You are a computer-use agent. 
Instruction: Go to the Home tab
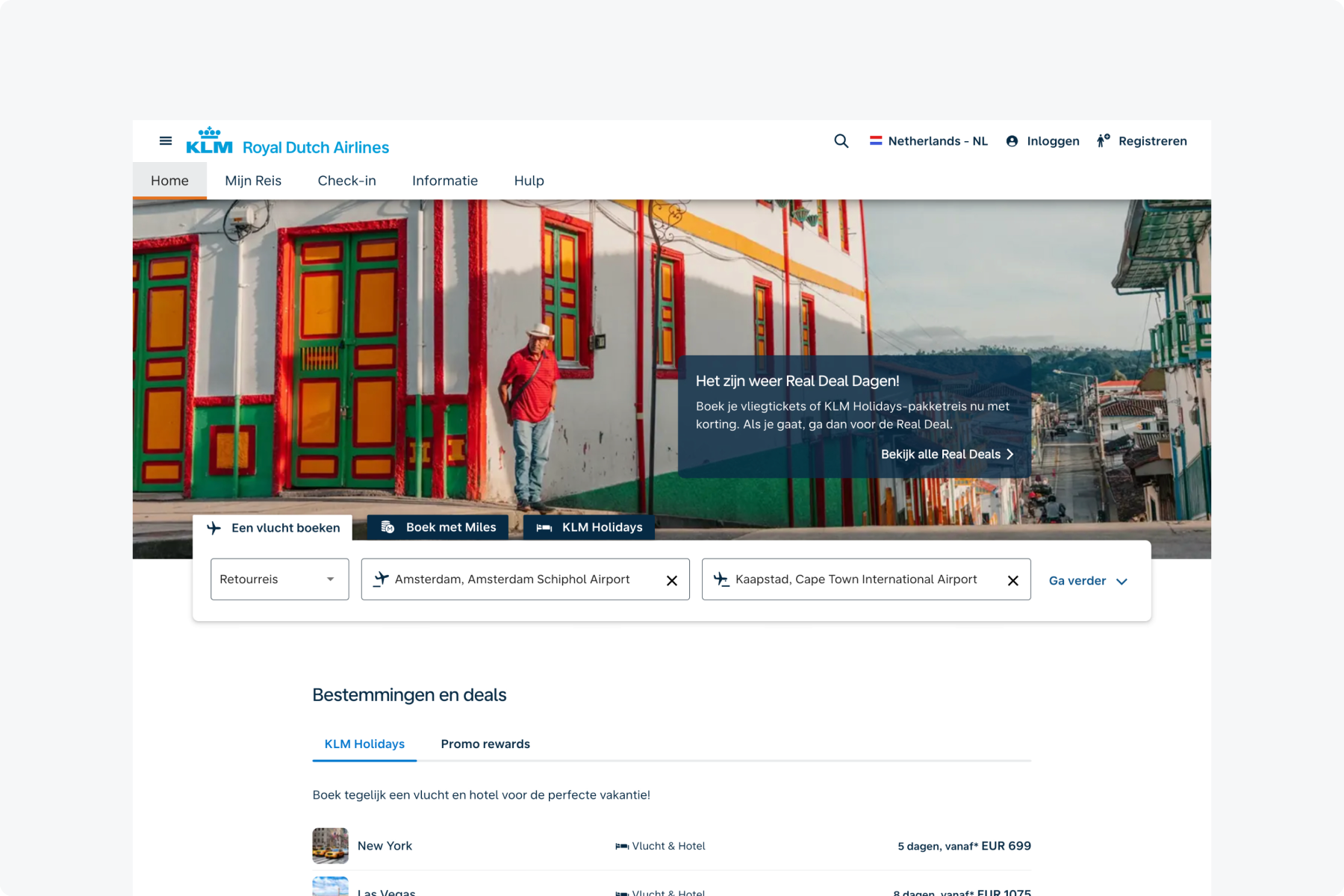click(x=169, y=181)
